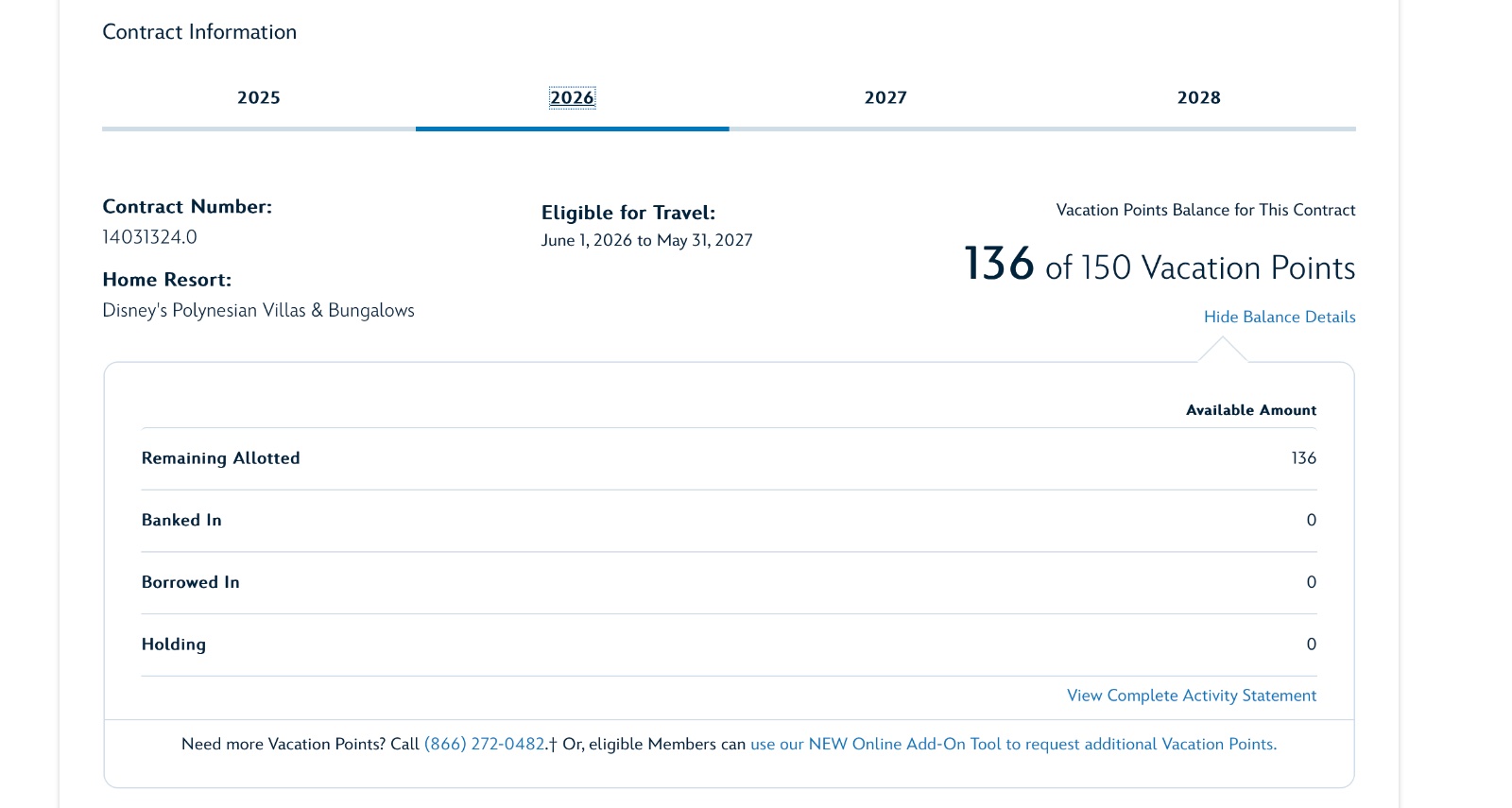Viewport: 1512px width, 808px height.
Task: Click the Contract Information heading
Action: pyautogui.click(x=199, y=32)
